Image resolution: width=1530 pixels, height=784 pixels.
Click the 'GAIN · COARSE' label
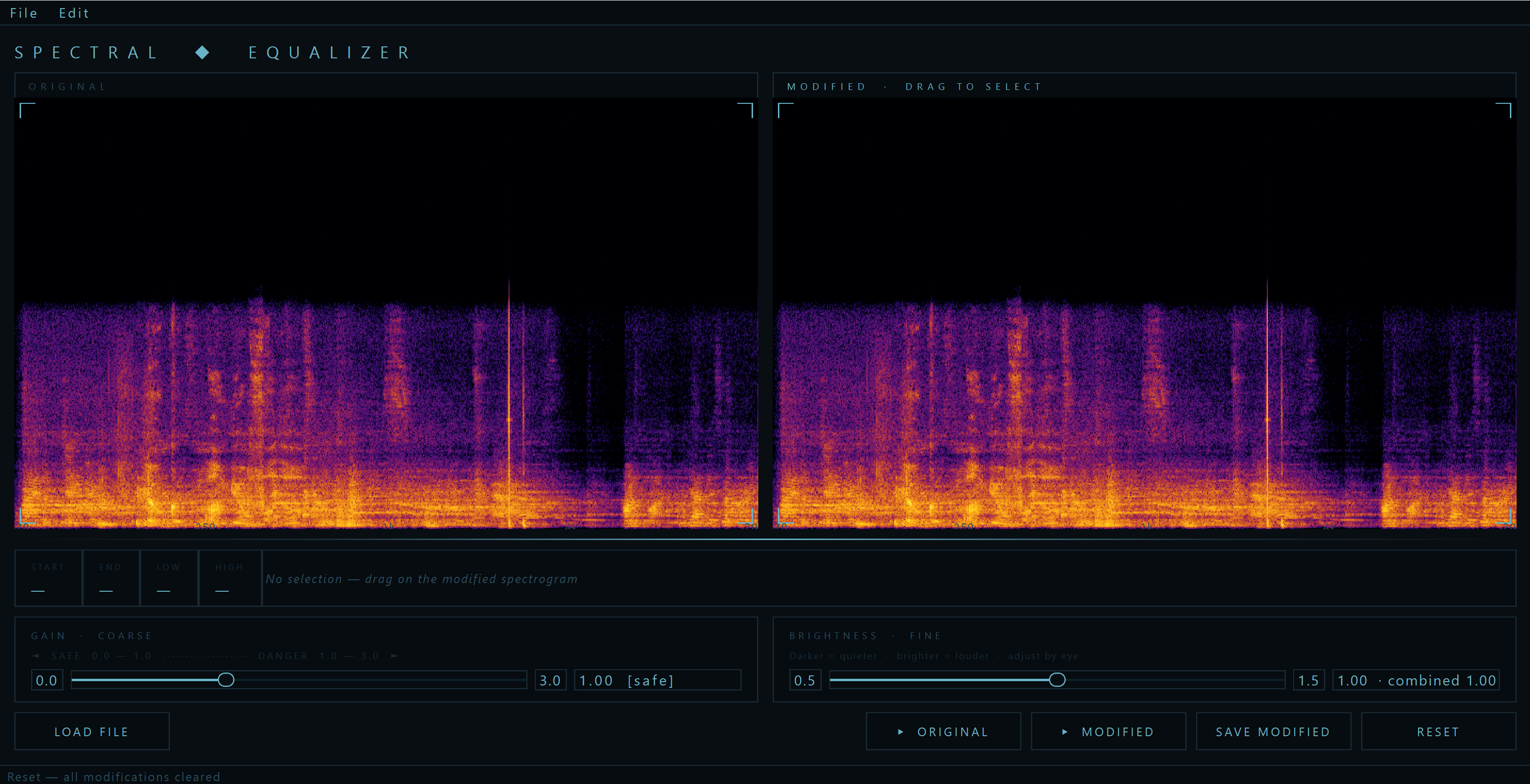92,636
